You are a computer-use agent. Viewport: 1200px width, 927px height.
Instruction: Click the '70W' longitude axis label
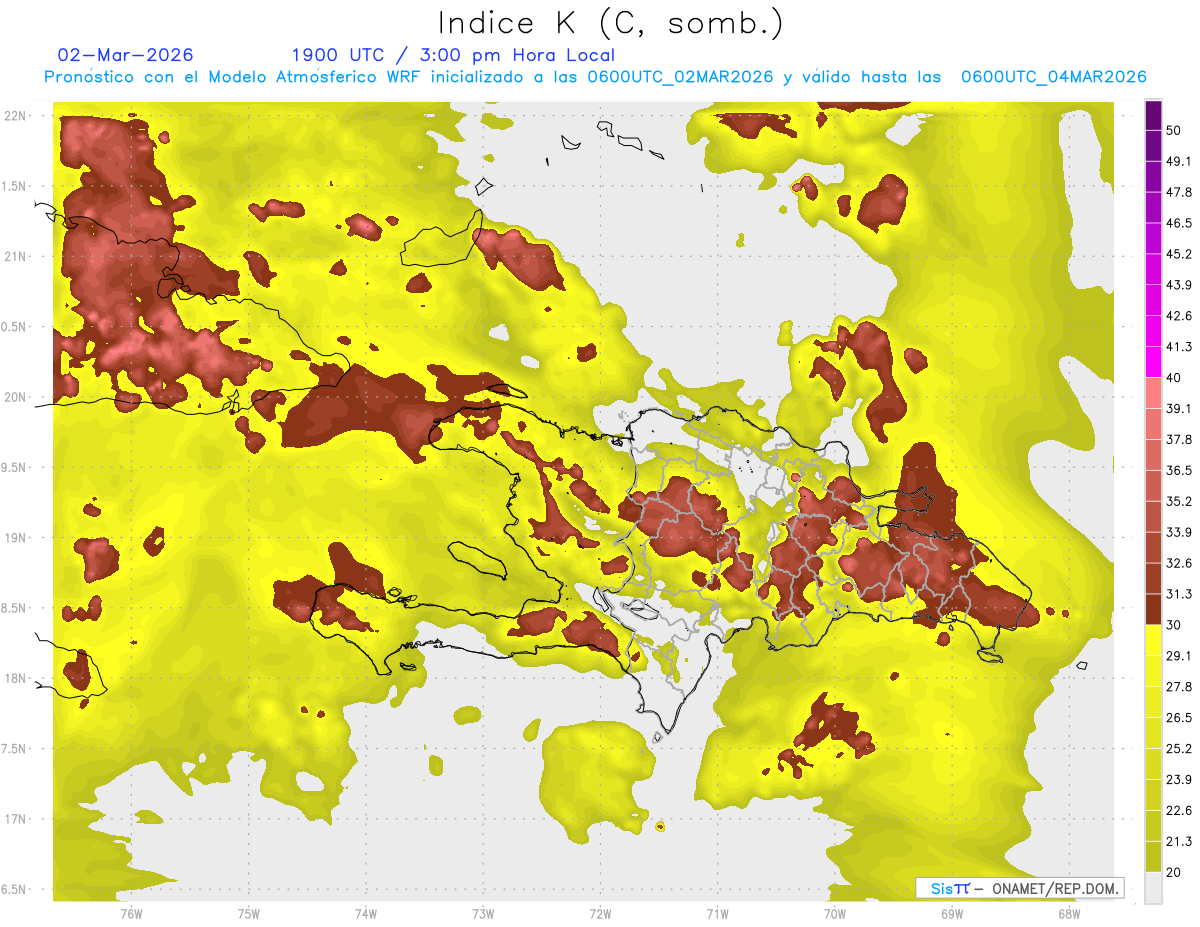point(834,915)
